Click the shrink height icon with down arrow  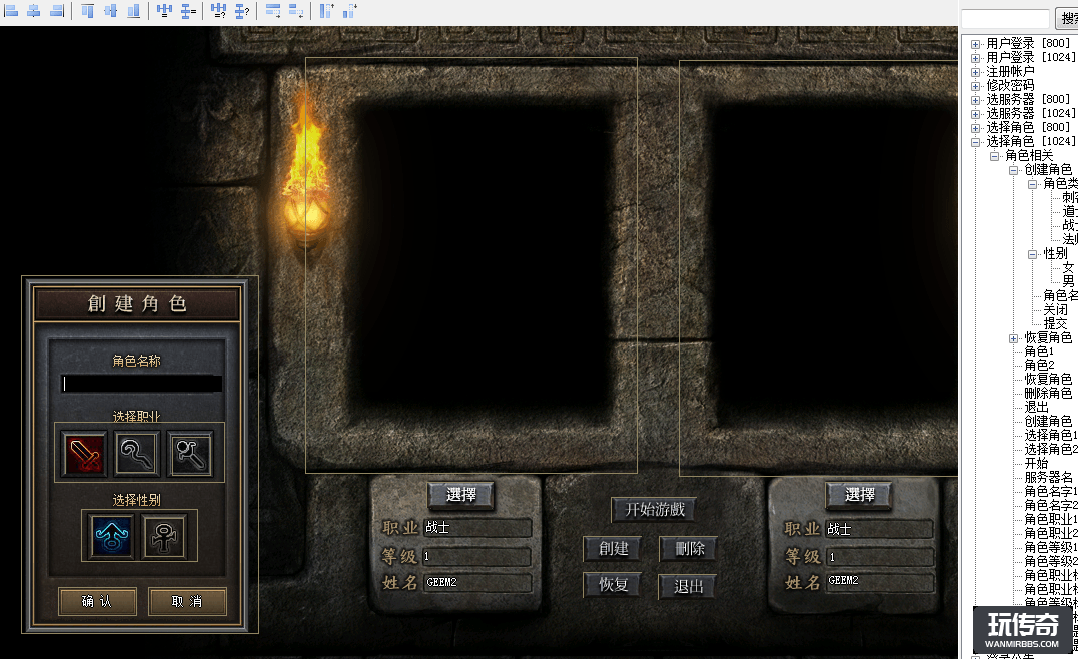350,10
